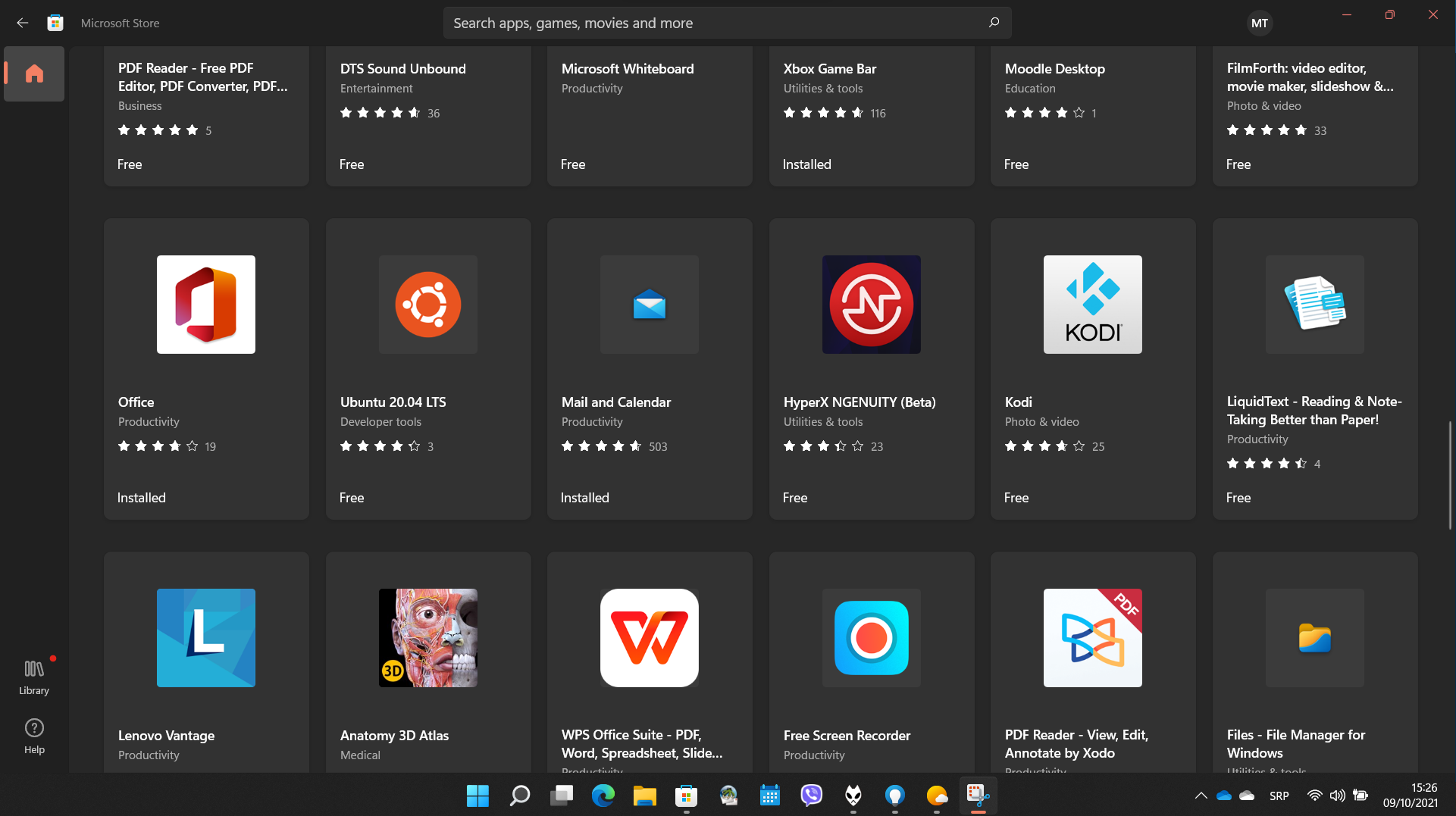Click the Files - File Manager for Windows title
Screen dimensions: 1456x816
(1296, 744)
